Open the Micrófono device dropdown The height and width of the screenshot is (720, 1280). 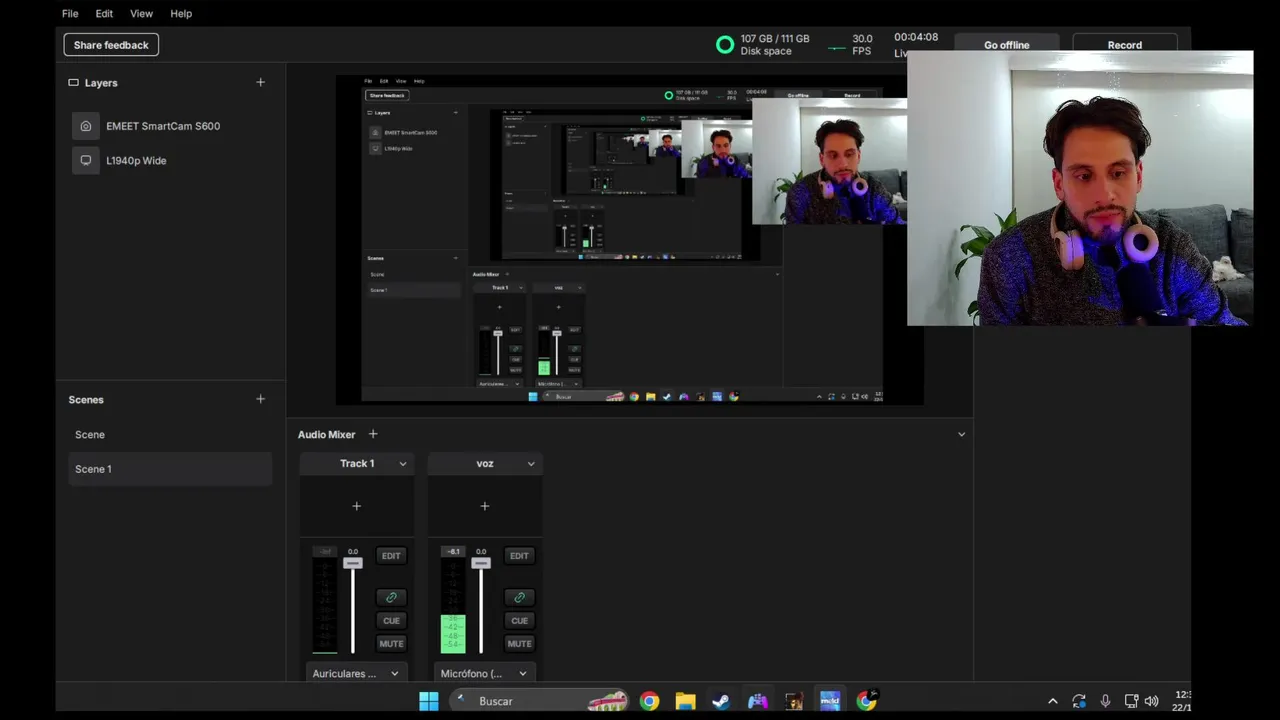click(484, 673)
